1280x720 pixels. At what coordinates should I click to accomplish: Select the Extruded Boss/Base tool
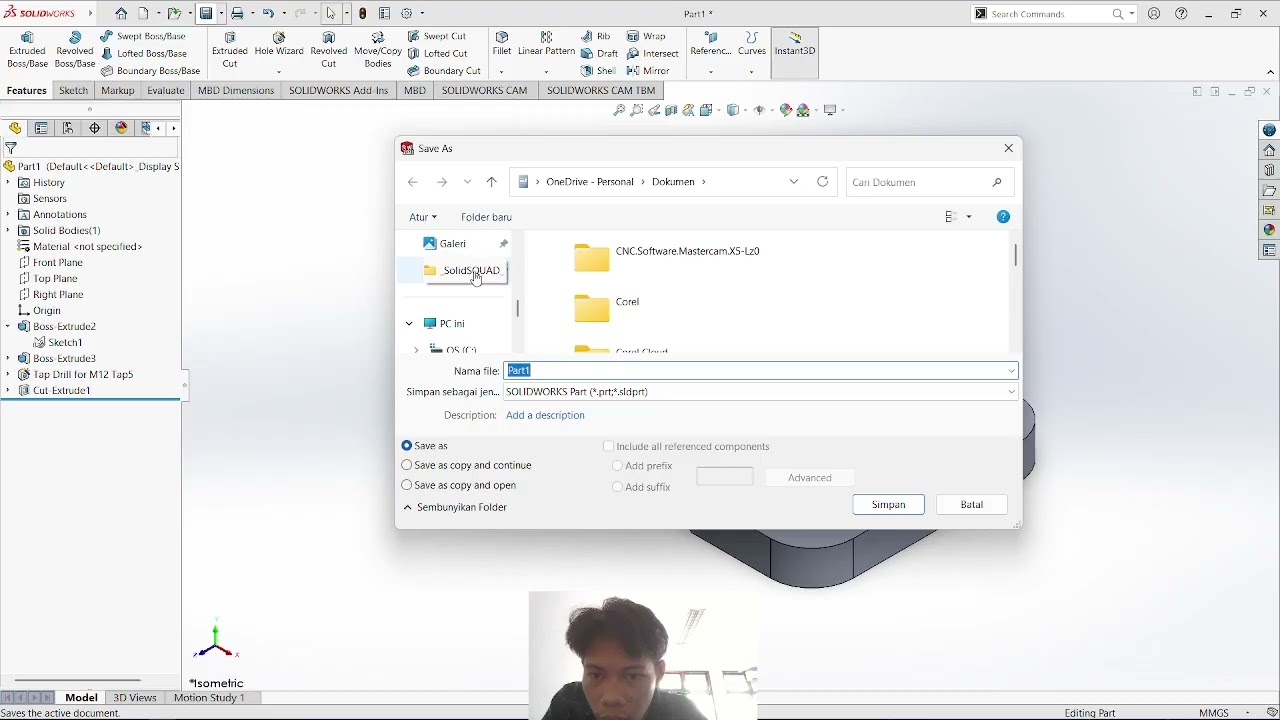pyautogui.click(x=27, y=50)
